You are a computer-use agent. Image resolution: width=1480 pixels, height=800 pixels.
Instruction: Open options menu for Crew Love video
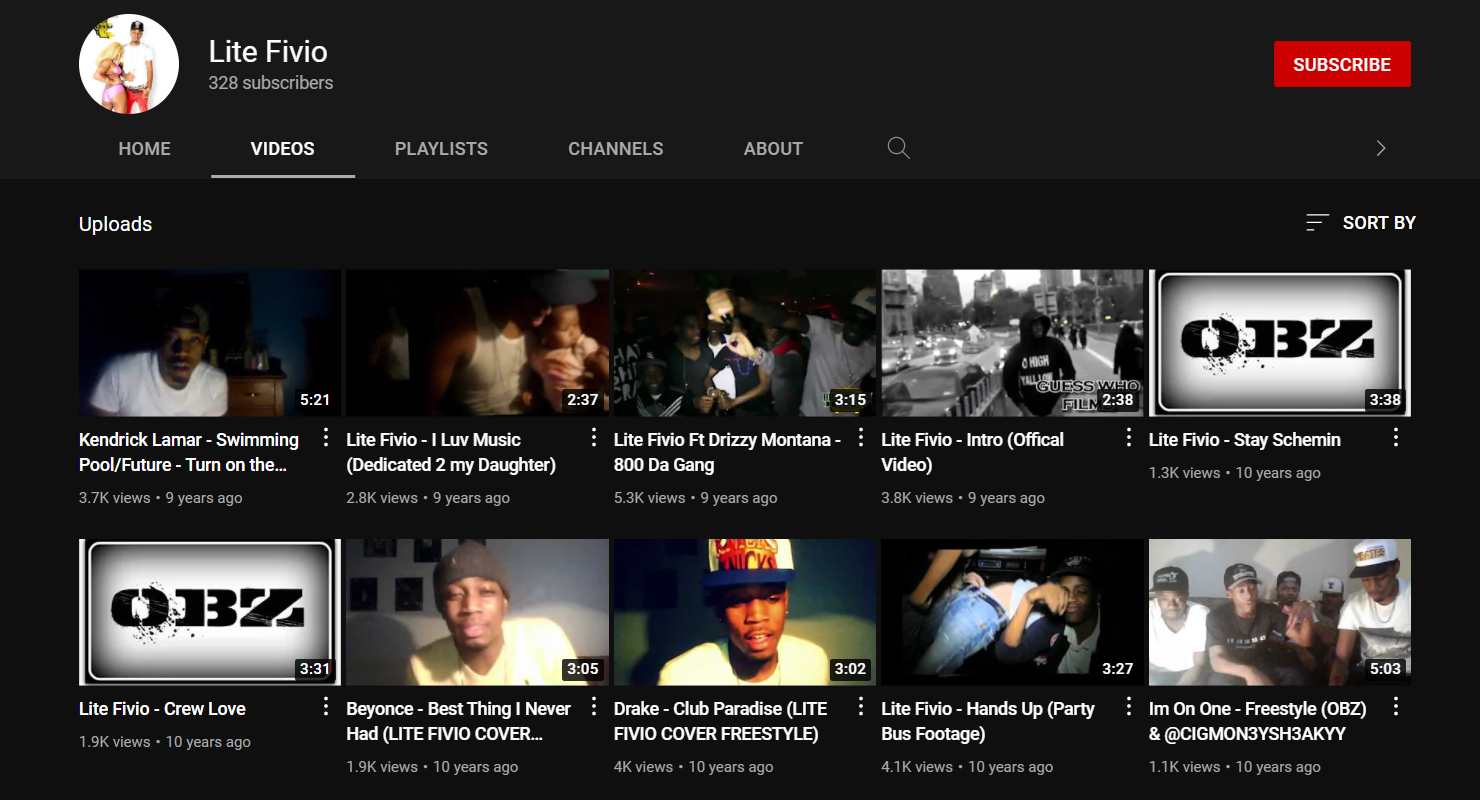326,707
